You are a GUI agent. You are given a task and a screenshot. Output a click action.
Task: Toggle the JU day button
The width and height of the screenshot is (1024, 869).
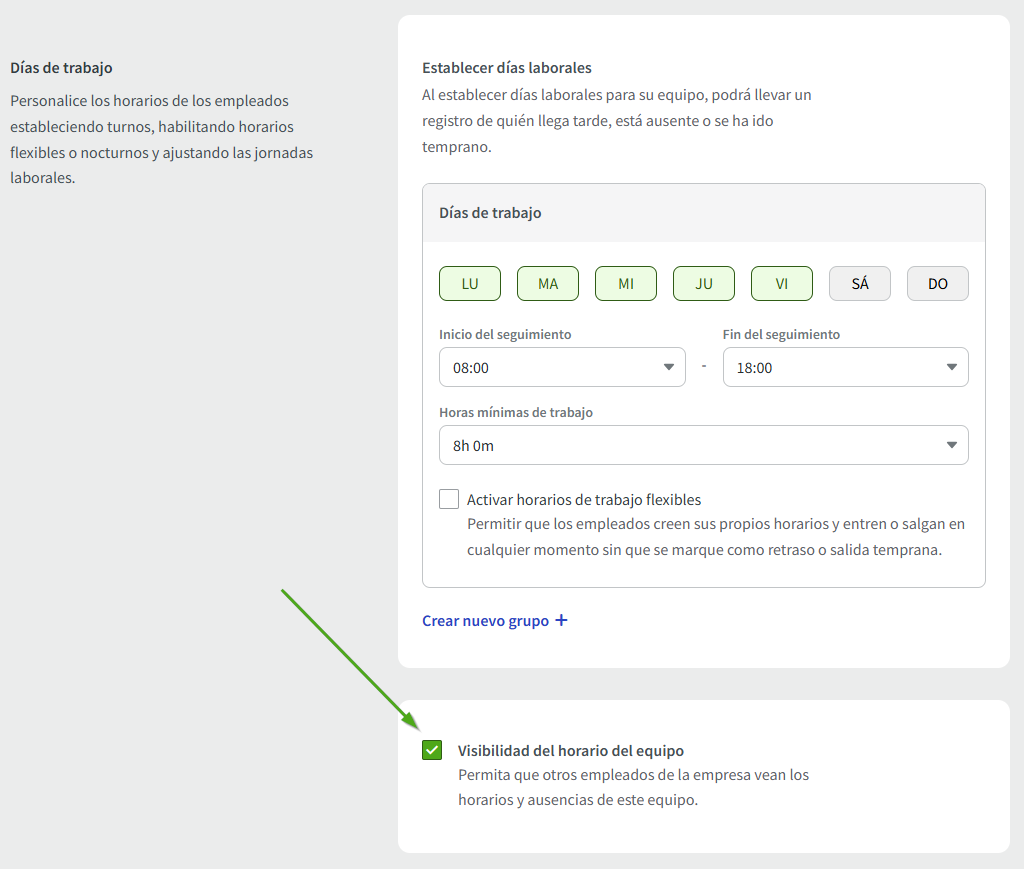(704, 284)
